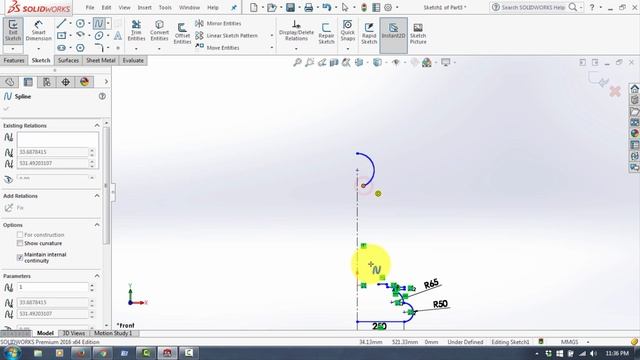Click the Spline help question icon
Viewport: 640px width, 360px height.
[102, 96]
